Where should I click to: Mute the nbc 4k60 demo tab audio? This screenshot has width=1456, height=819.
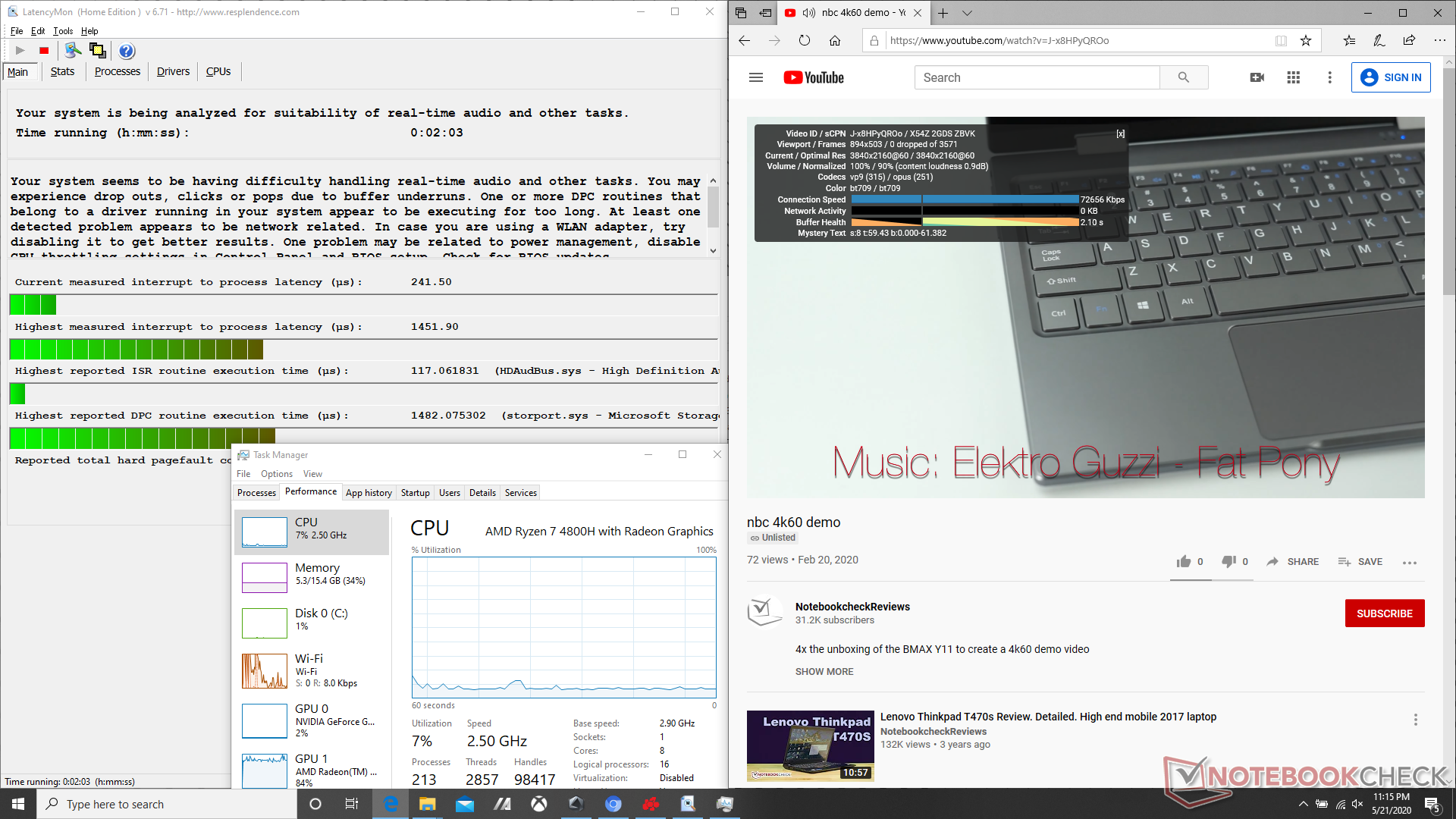click(x=808, y=13)
